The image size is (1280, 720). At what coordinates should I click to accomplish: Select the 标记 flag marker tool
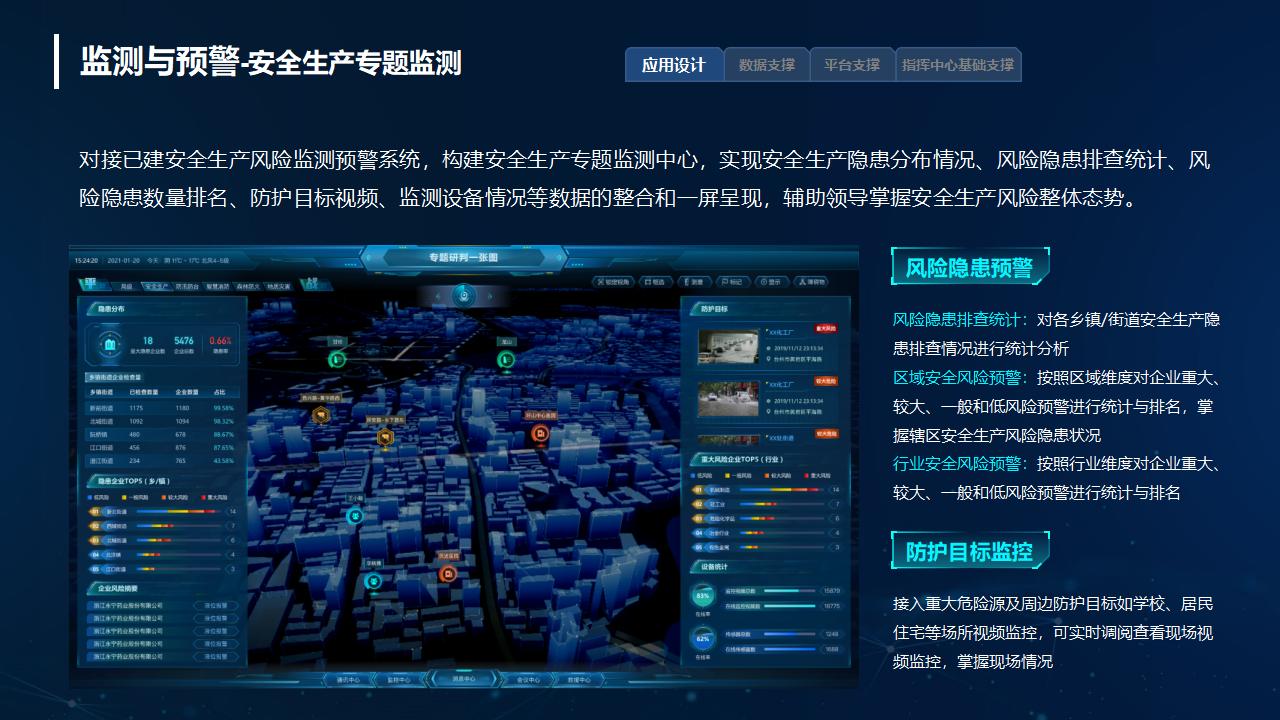click(x=732, y=282)
